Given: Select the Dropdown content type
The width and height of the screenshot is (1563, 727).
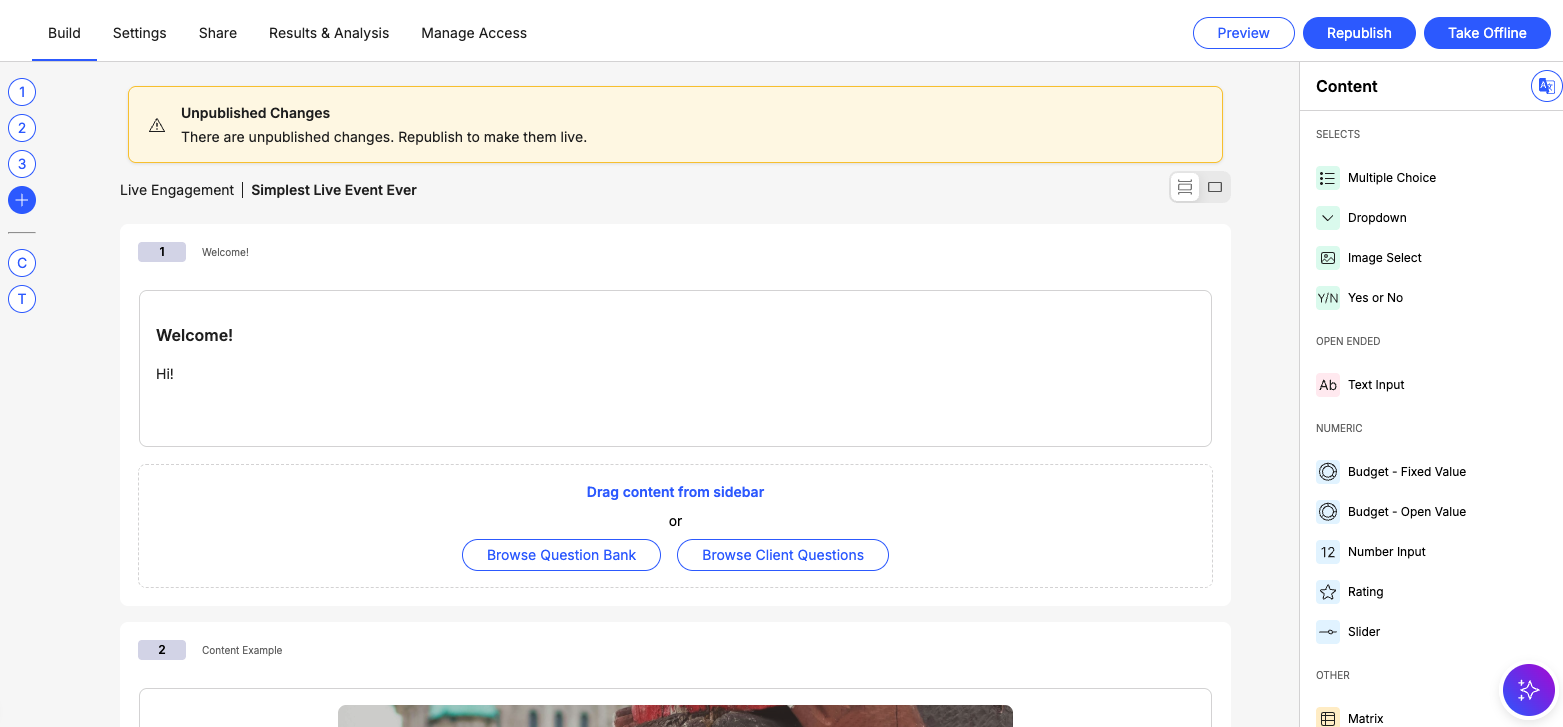Looking at the screenshot, I should pyautogui.click(x=1376, y=218).
